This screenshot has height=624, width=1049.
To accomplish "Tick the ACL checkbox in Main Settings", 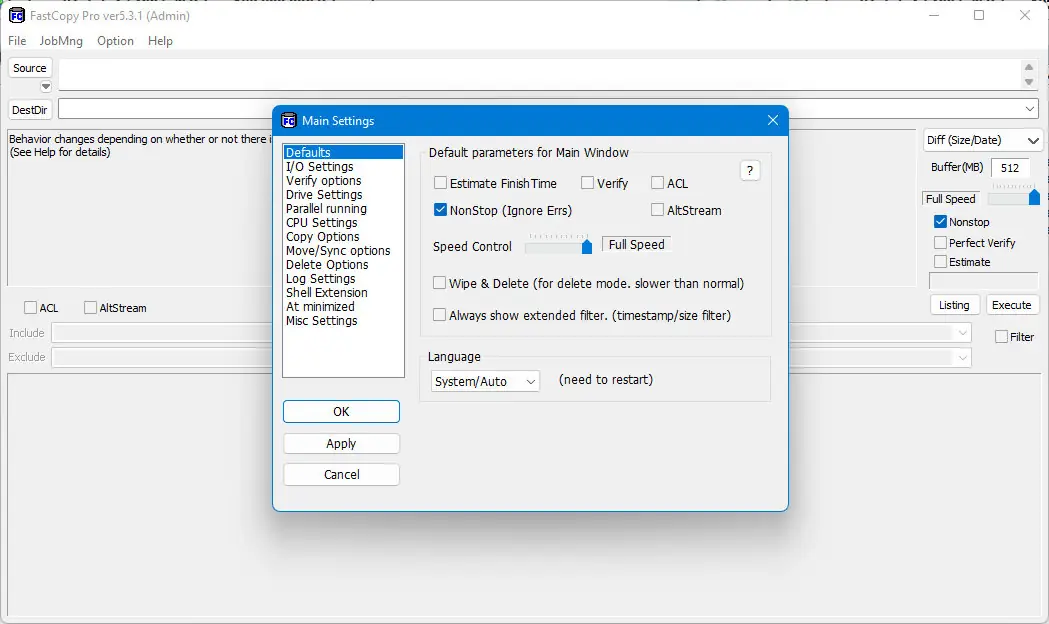I will pos(670,183).
